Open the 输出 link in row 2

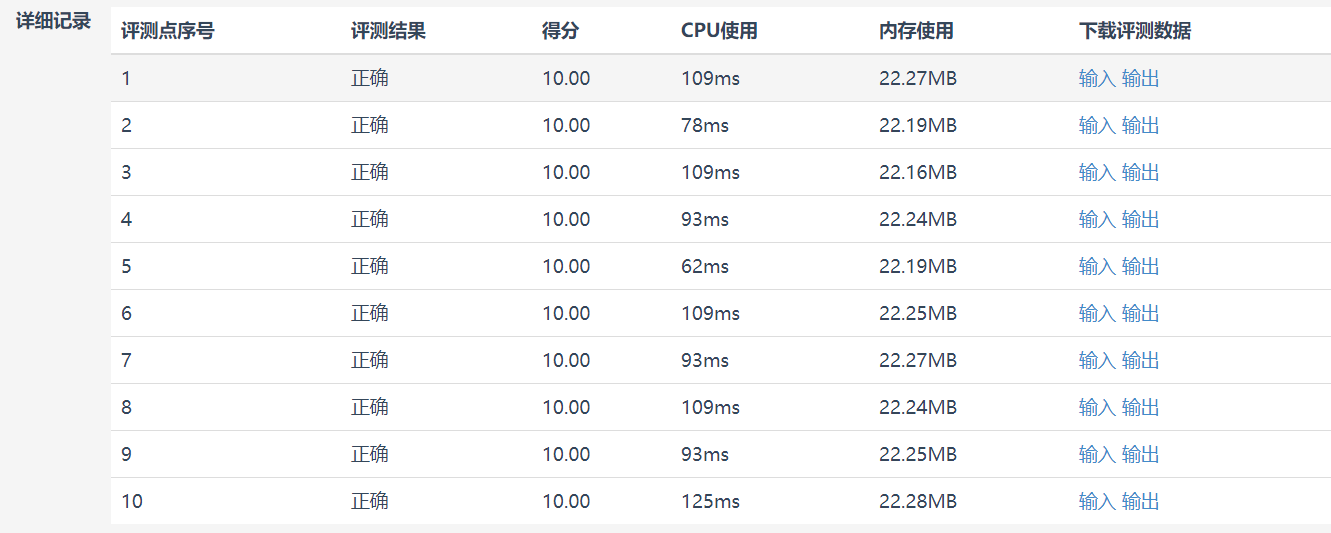[1141, 125]
